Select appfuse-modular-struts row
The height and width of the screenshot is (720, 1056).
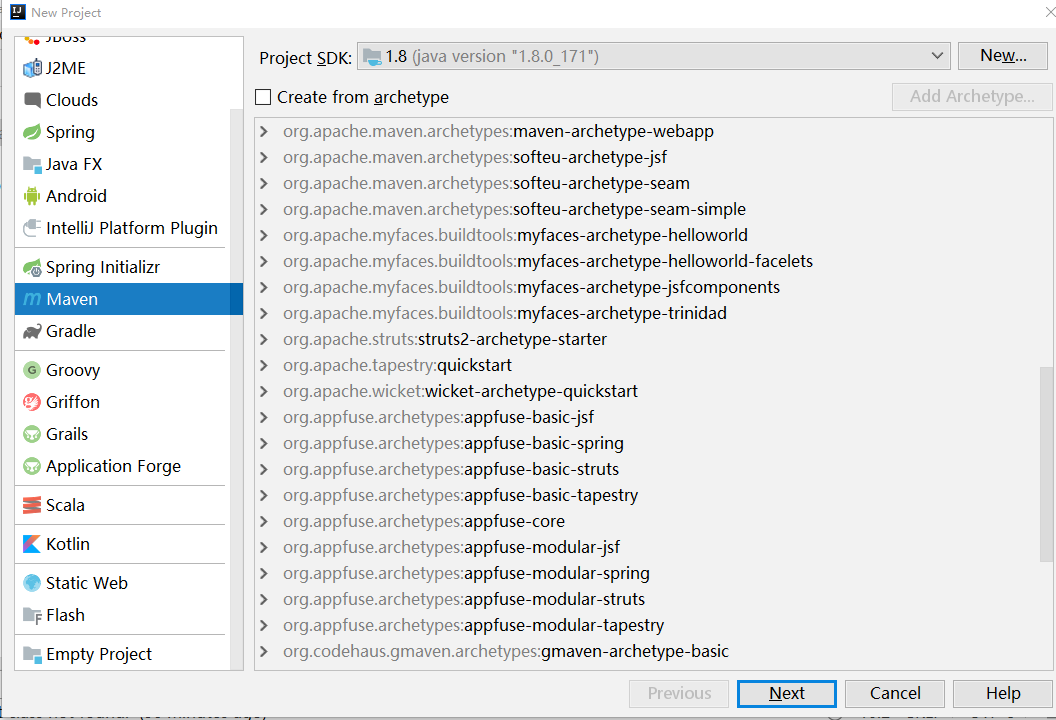(464, 599)
